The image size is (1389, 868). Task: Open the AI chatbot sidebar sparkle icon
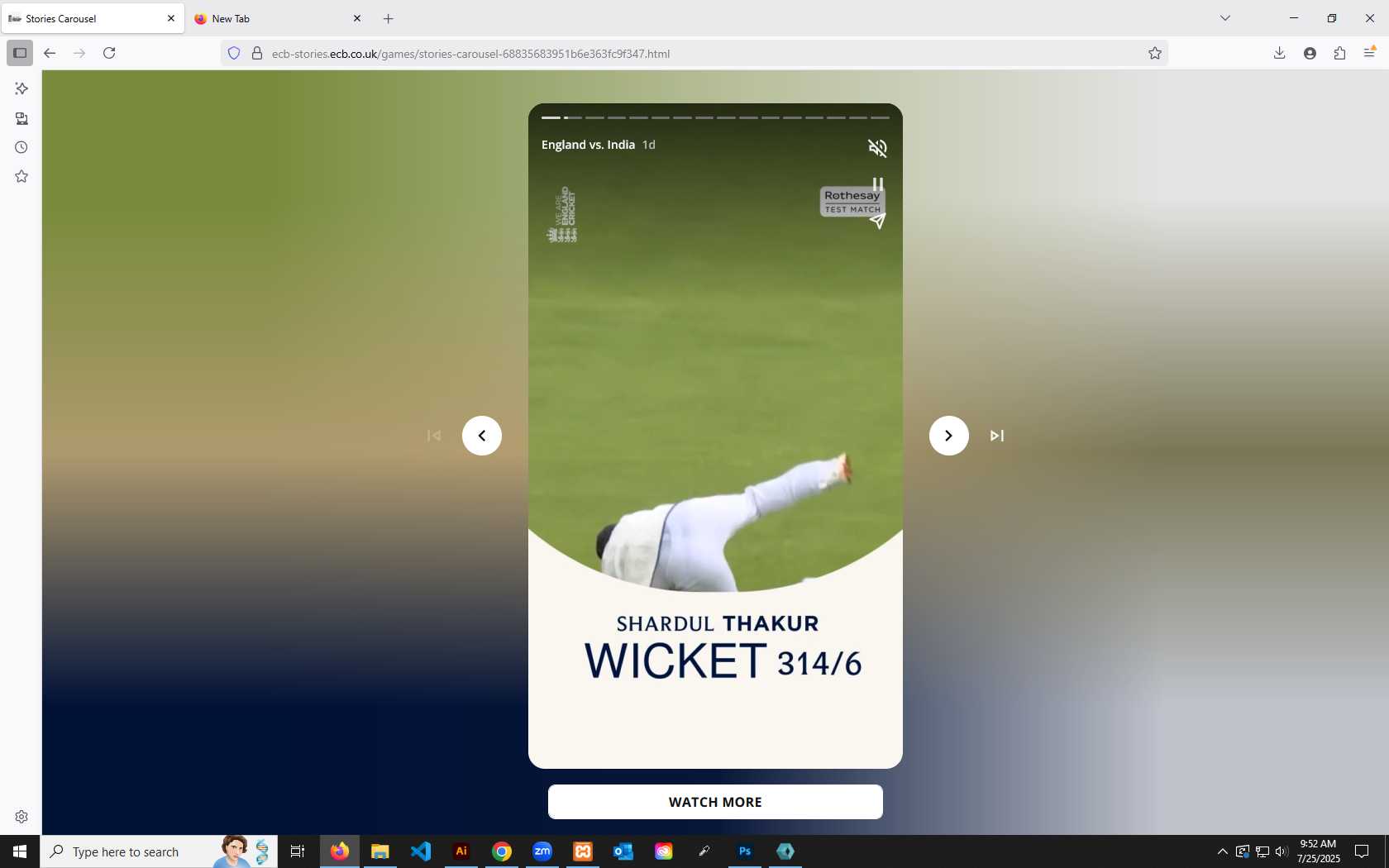tap(21, 88)
